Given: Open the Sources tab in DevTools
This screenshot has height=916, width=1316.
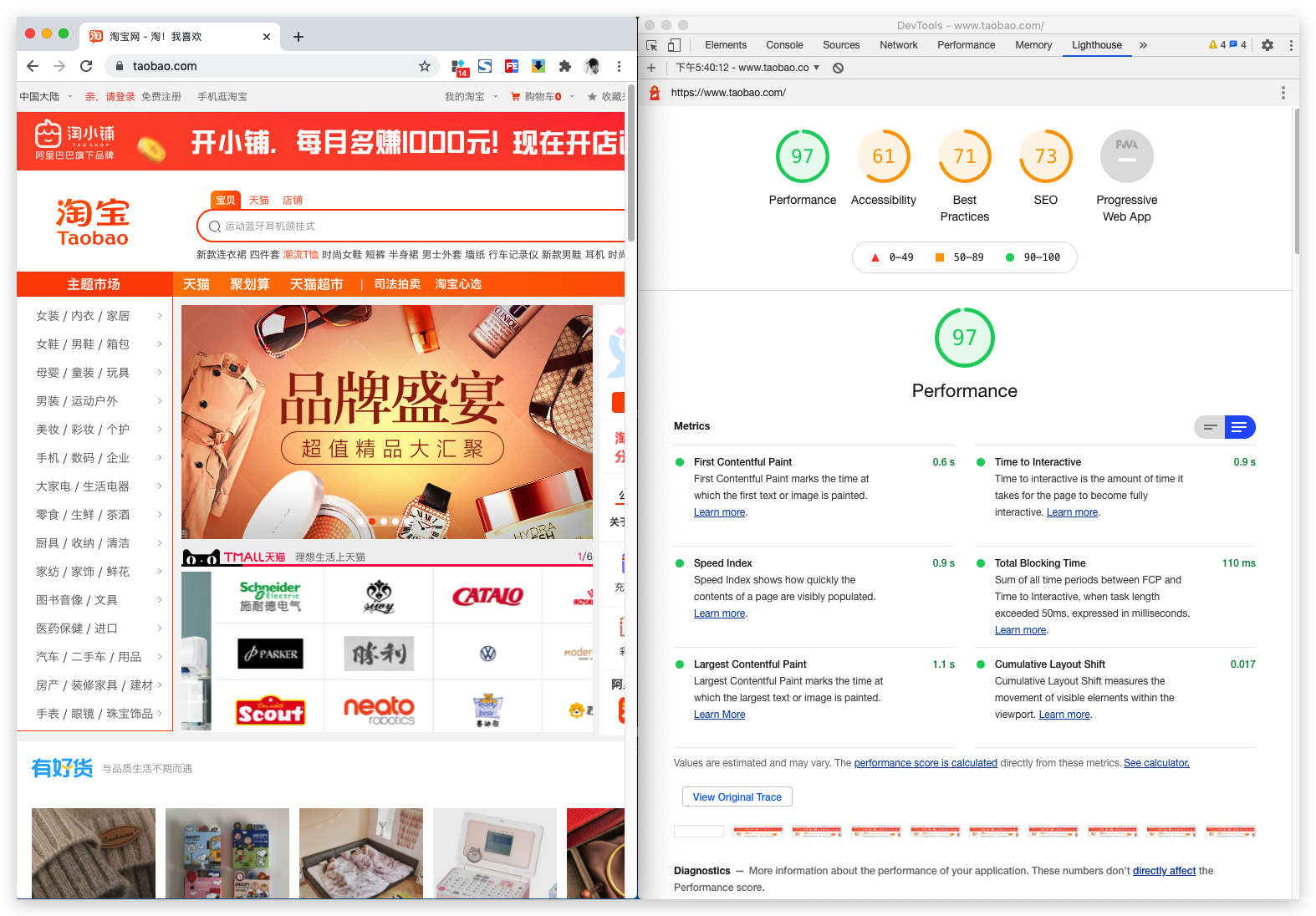Looking at the screenshot, I should coord(841,45).
